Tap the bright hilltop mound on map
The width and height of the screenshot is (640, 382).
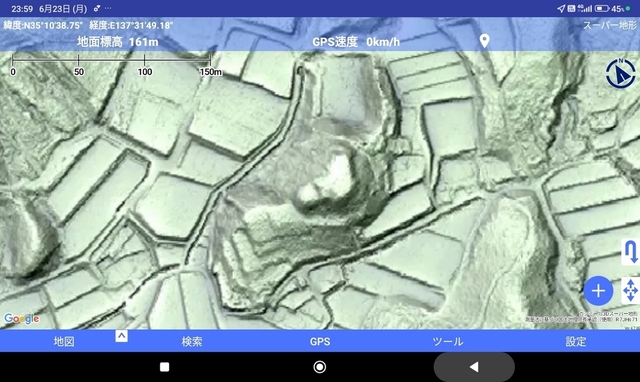(x=329, y=179)
